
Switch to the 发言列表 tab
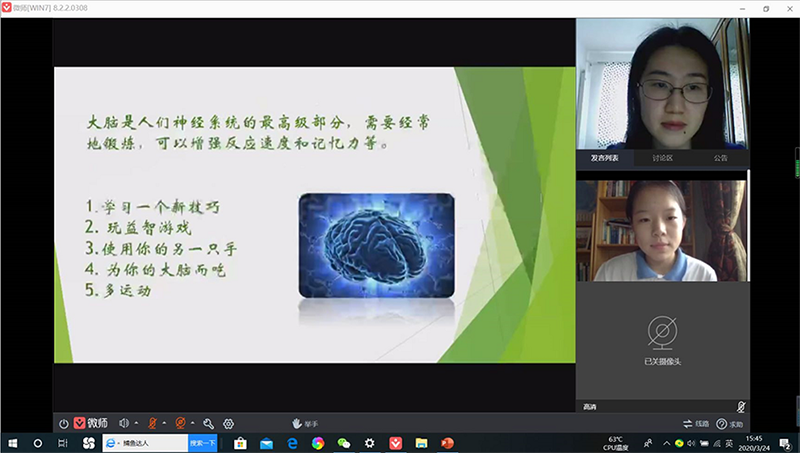[605, 158]
